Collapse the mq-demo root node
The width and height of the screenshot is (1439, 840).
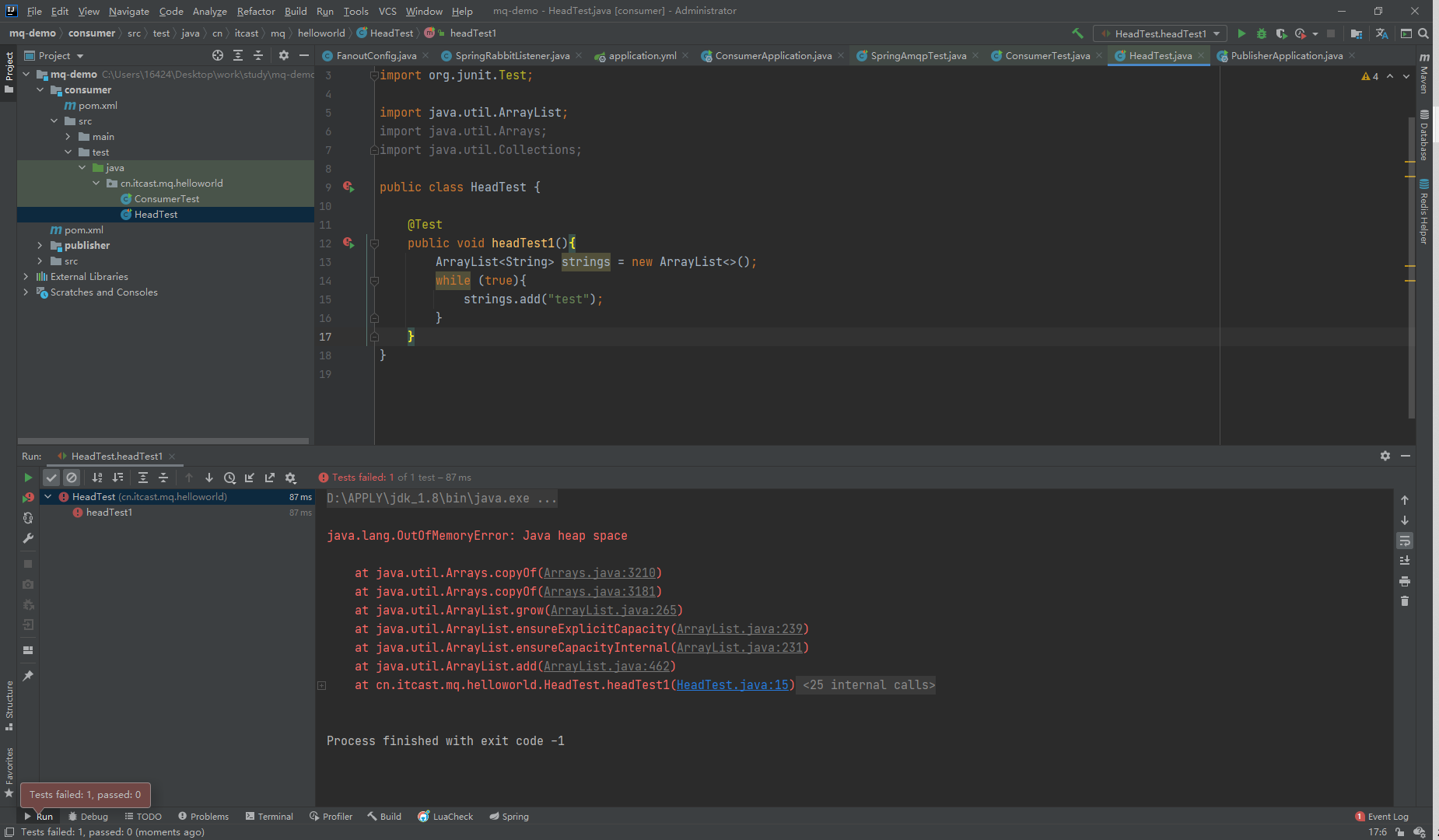pyautogui.click(x=26, y=75)
